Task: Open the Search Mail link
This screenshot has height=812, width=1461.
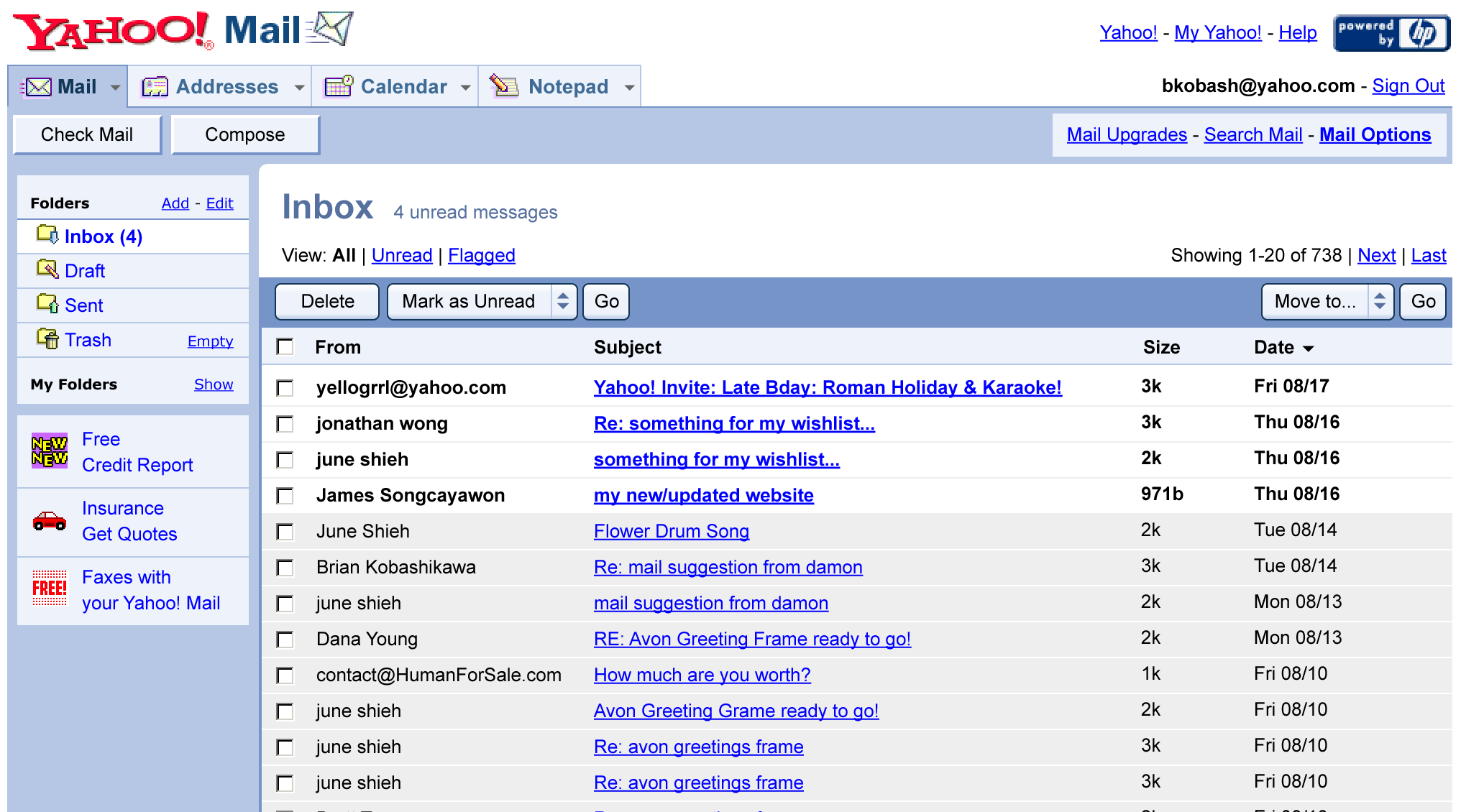Action: click(x=1253, y=134)
